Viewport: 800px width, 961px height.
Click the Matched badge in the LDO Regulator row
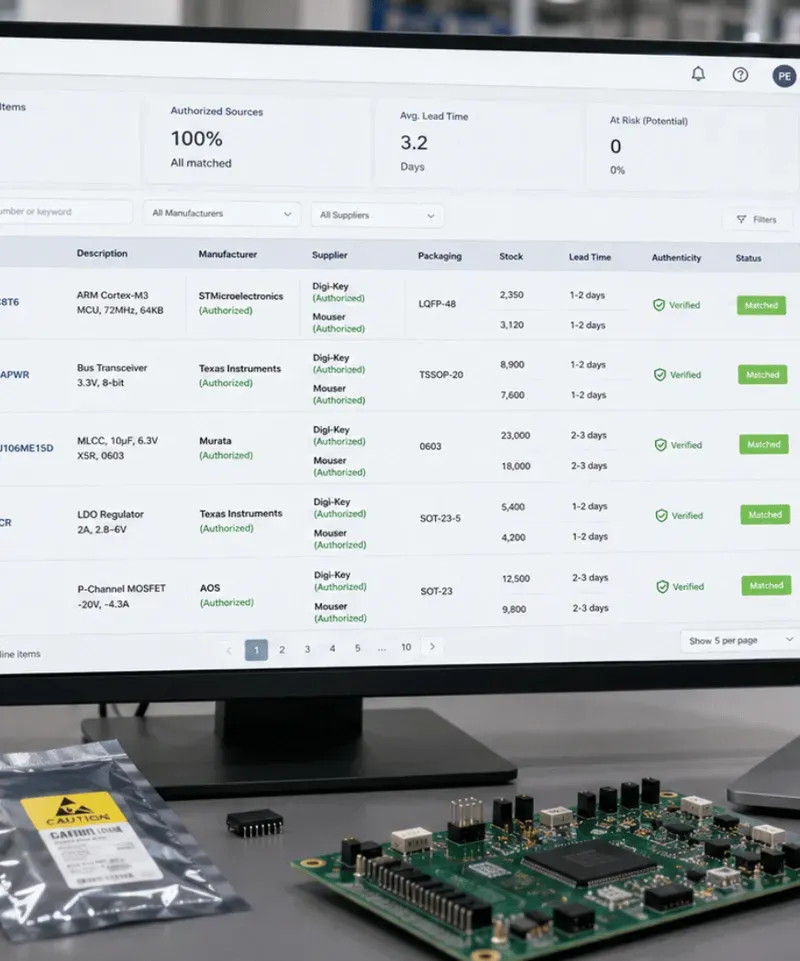[x=765, y=515]
